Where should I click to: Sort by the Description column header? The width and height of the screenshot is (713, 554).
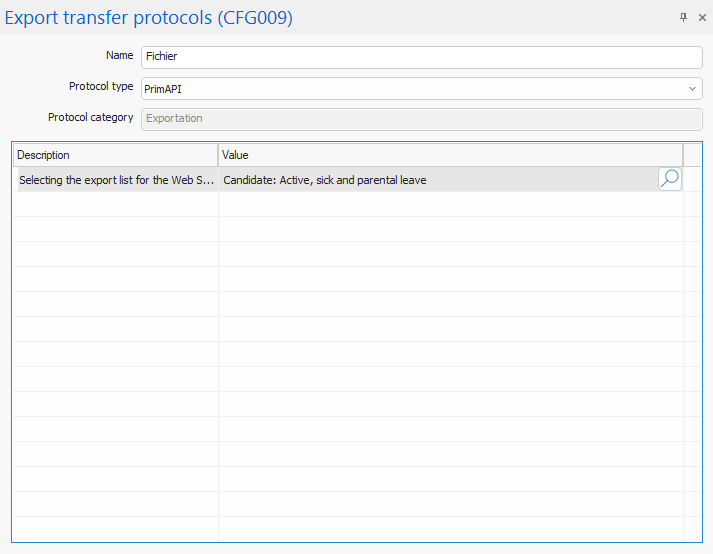[115, 155]
